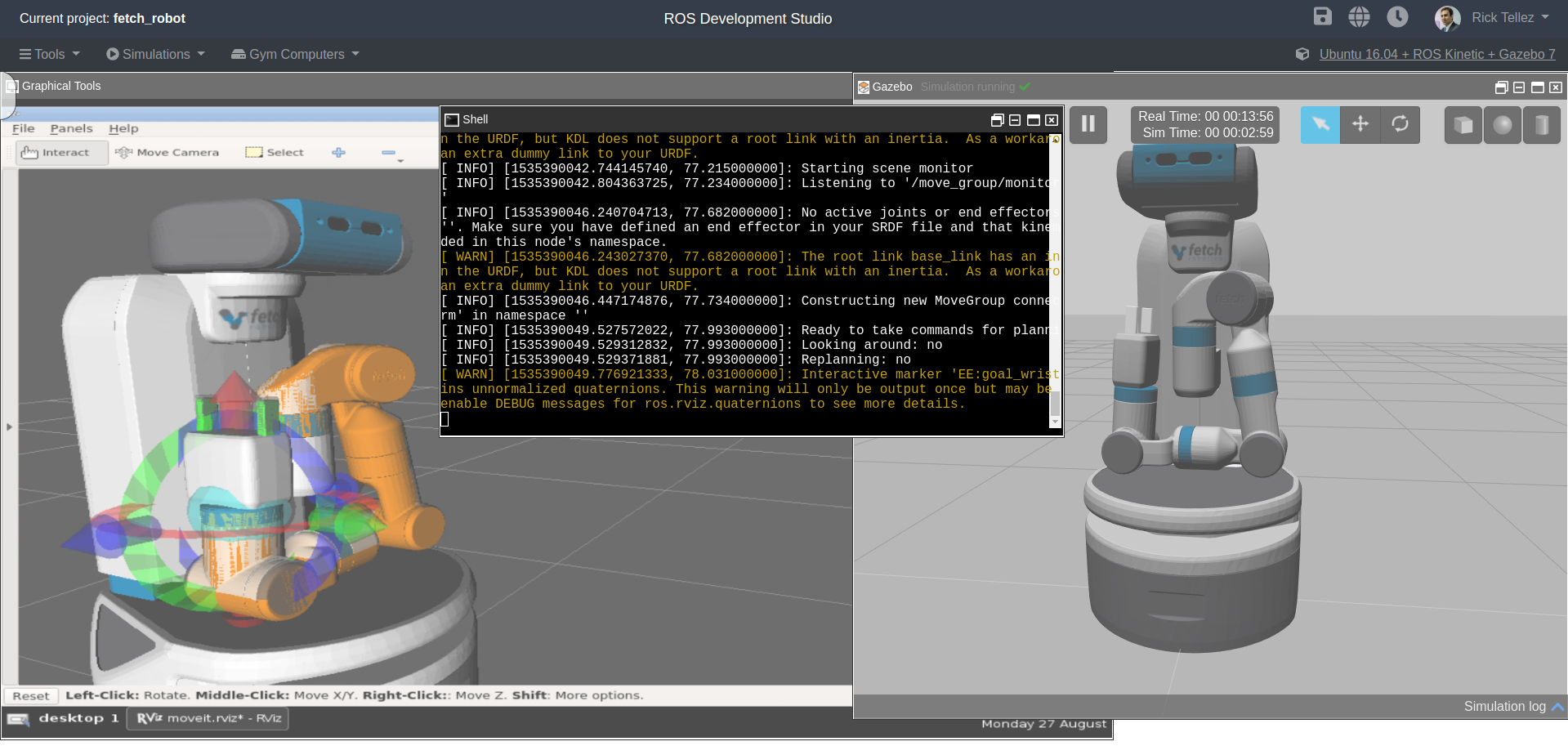
Task: Close the Shell window
Action: (1052, 120)
